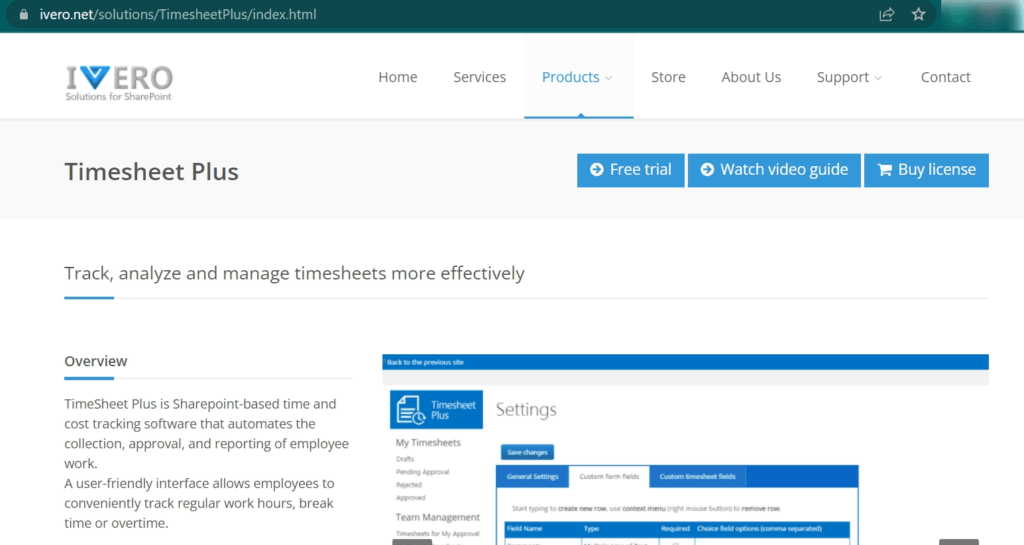Click the Field Name column header
The image size is (1024, 545).
[x=524, y=529]
